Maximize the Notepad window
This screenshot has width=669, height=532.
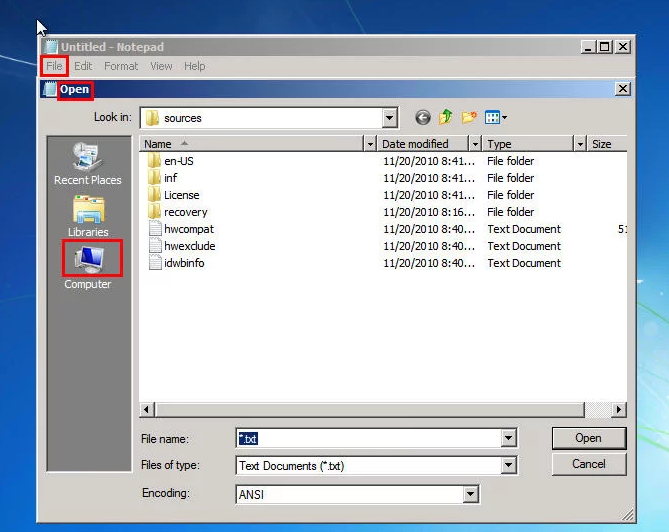[x=605, y=47]
